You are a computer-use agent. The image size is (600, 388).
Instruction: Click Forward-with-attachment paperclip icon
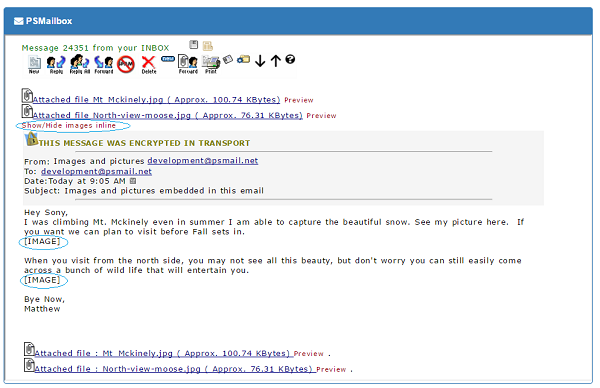pos(188,64)
